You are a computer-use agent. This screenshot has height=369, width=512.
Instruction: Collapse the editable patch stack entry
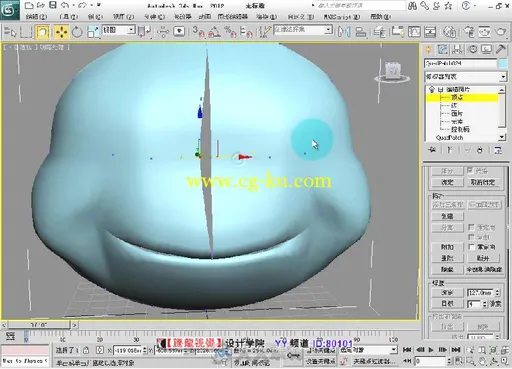pyautogui.click(x=440, y=89)
